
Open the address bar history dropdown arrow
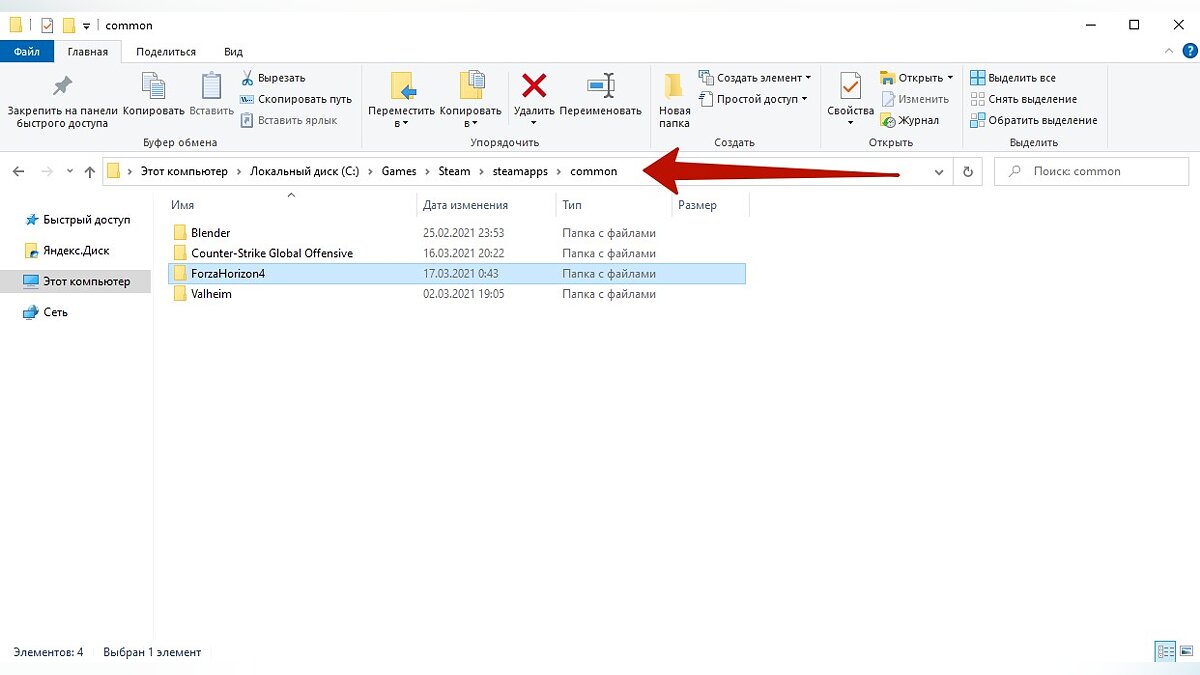pos(939,172)
